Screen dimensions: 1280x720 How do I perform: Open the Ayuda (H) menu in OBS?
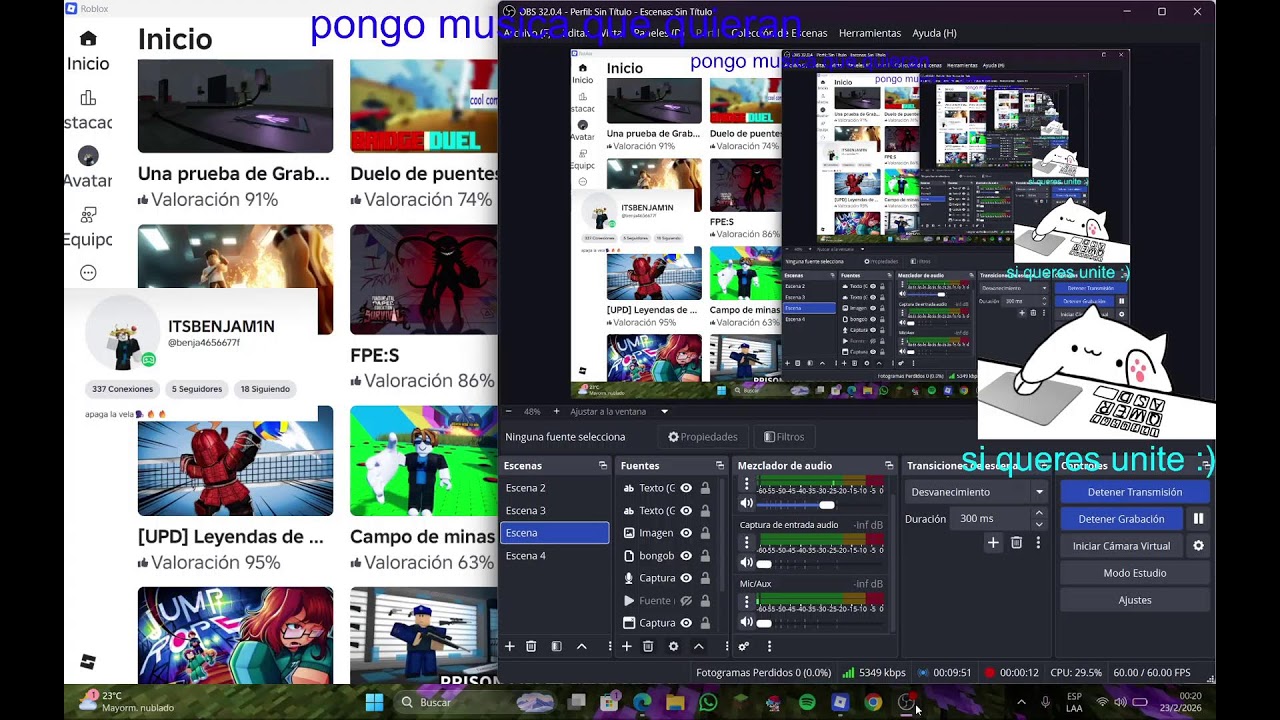pyautogui.click(x=934, y=33)
